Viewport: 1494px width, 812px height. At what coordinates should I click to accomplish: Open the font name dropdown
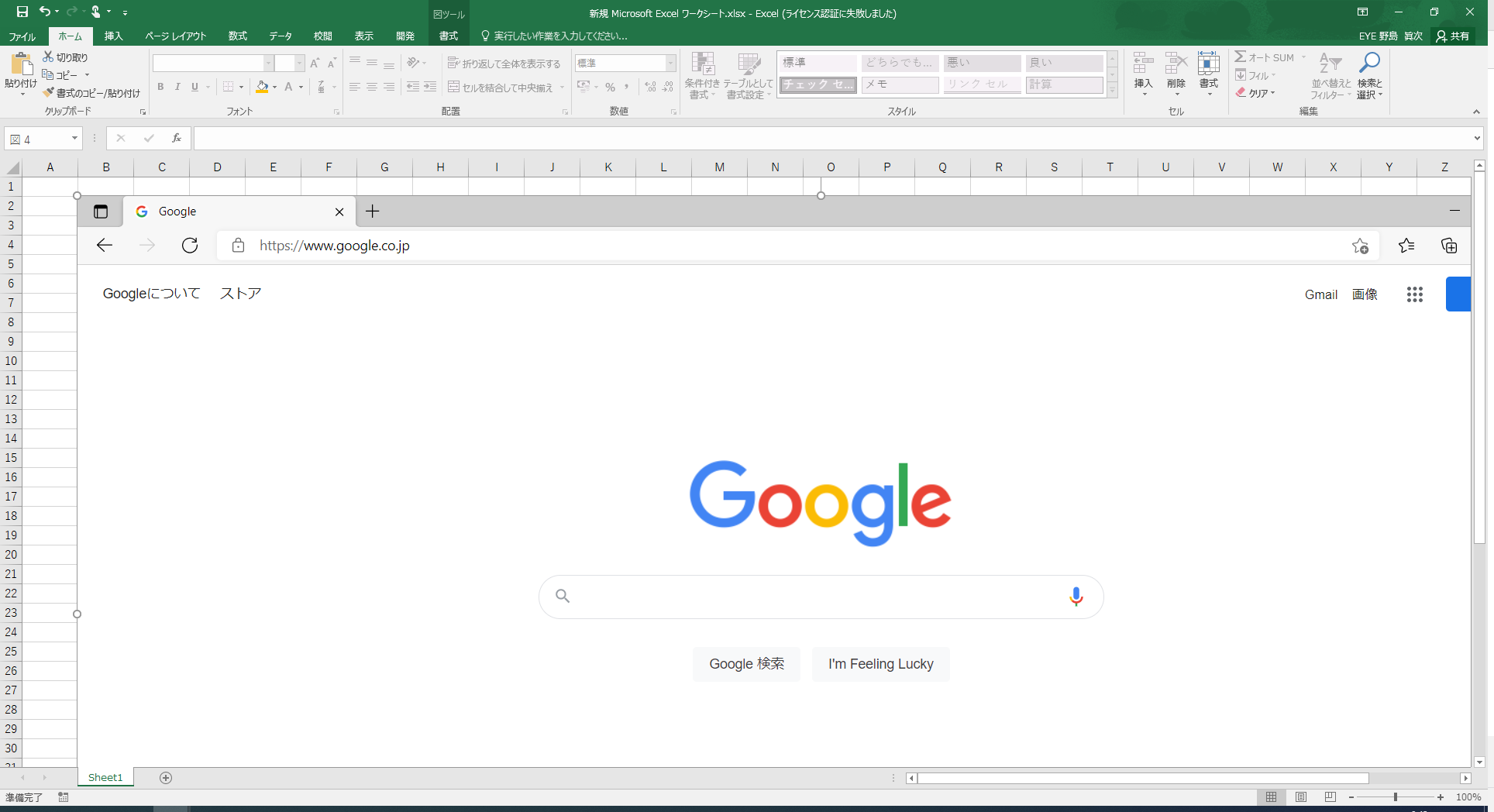(268, 64)
